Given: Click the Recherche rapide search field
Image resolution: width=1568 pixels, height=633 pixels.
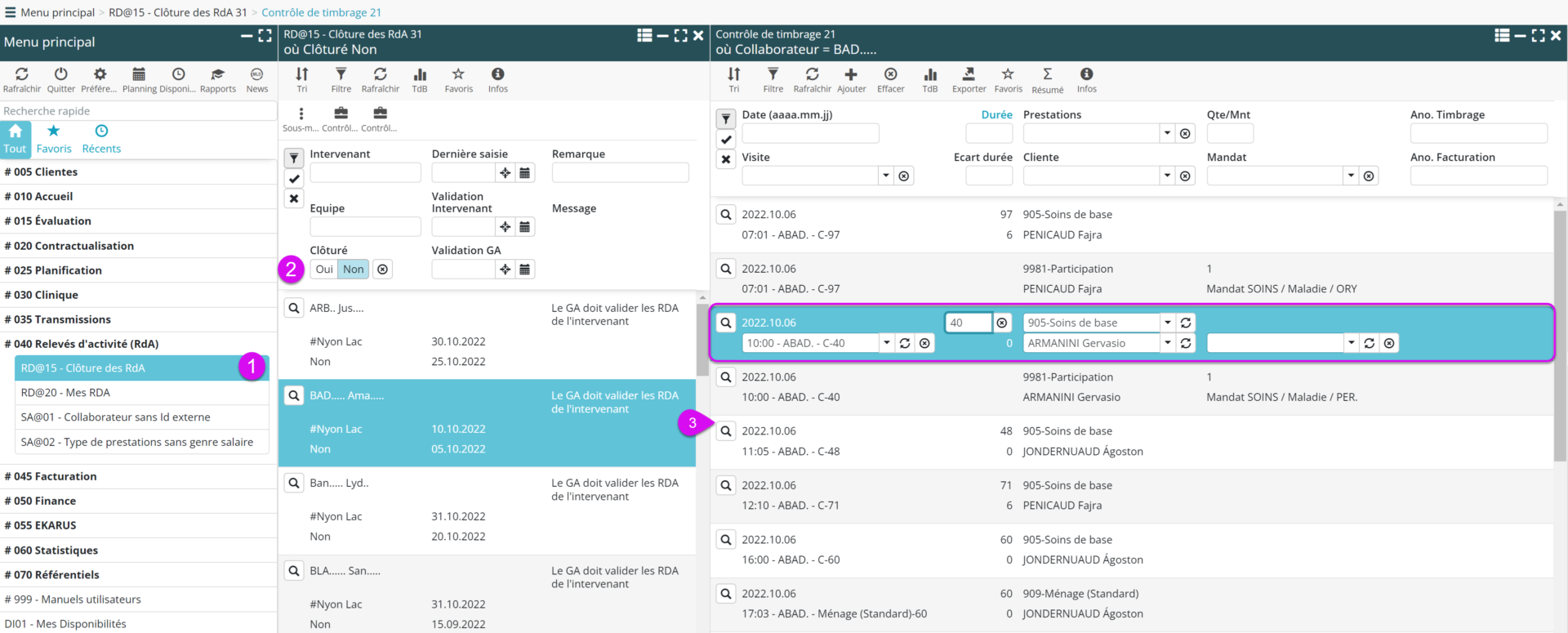Looking at the screenshot, I should click(137, 111).
